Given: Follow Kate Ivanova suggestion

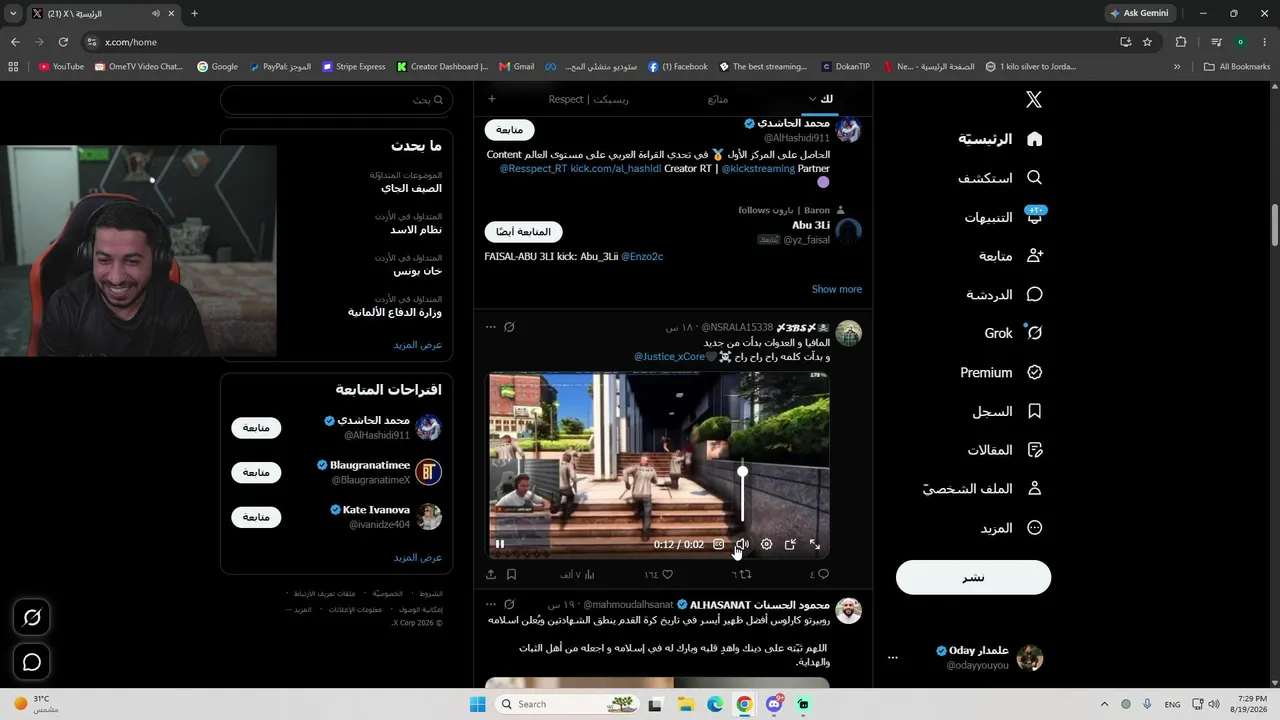Looking at the screenshot, I should click(x=256, y=517).
